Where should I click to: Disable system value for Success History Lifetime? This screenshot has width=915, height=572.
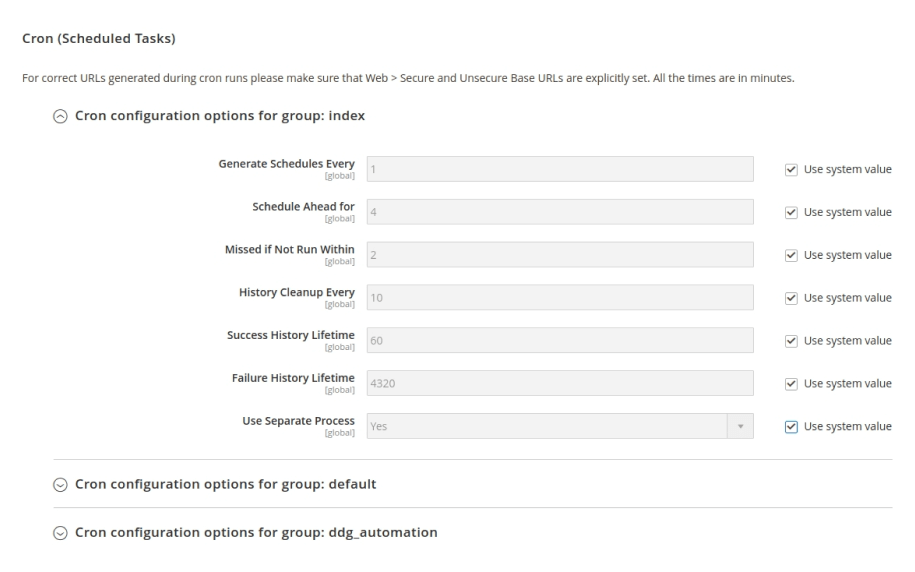(x=793, y=341)
